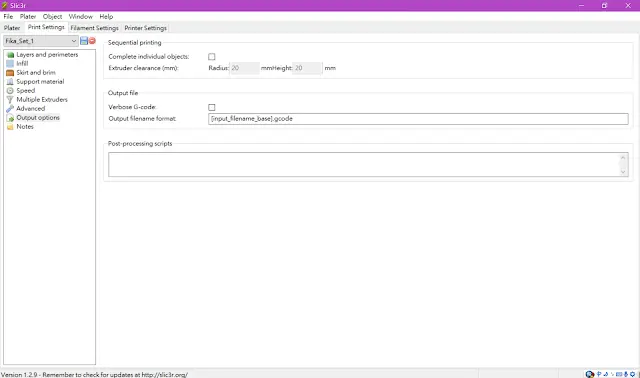Click the "Output file" section heading
The image size is (640, 378).
tap(123, 93)
